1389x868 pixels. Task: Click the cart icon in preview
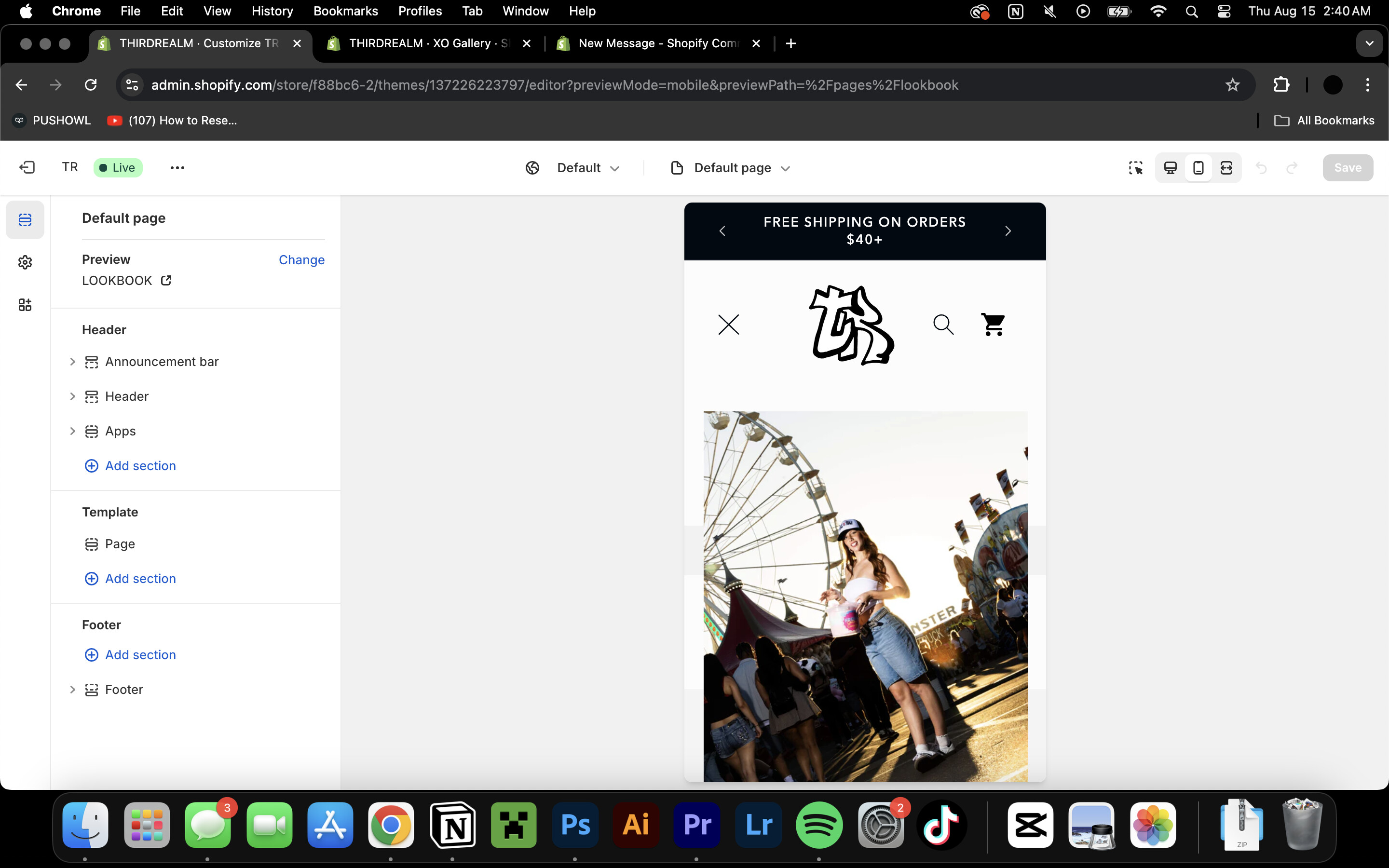[993, 325]
